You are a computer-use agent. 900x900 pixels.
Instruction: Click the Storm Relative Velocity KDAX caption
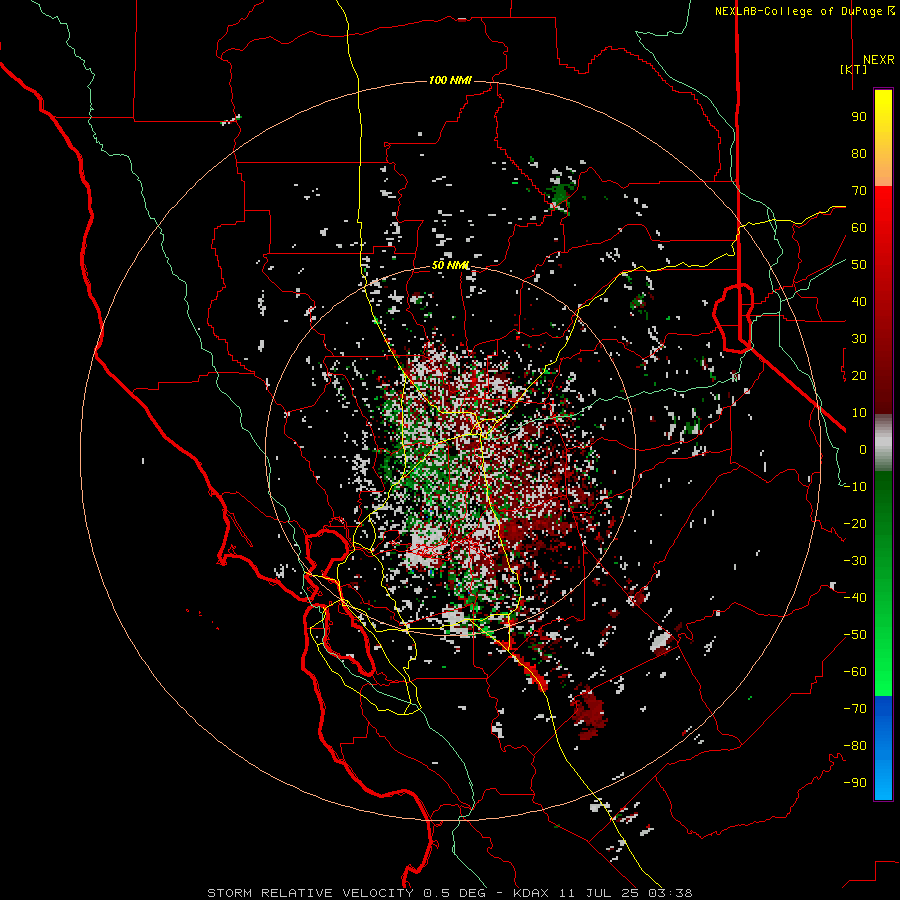point(450,893)
